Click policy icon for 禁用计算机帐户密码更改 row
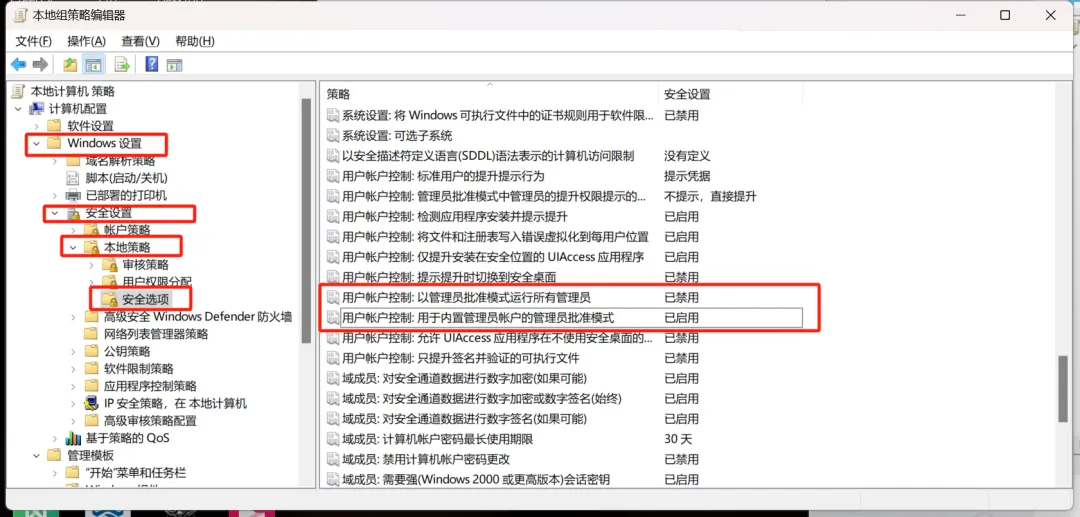This screenshot has height=517, width=1080. [333, 459]
